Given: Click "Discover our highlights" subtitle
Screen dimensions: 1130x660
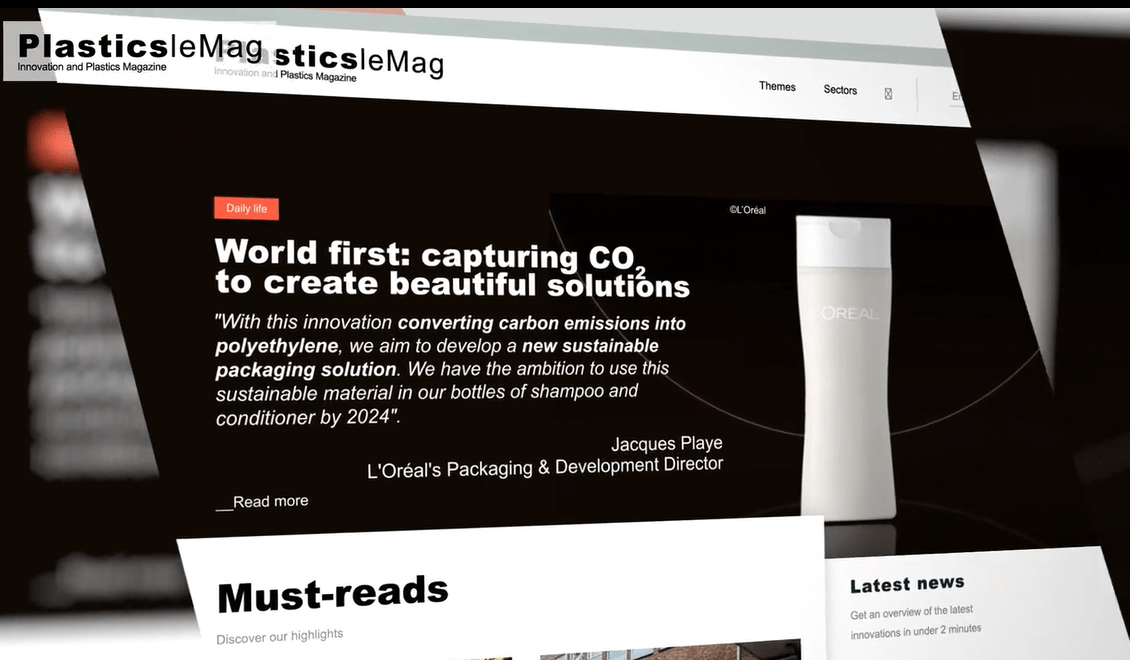Looking at the screenshot, I should click(281, 634).
